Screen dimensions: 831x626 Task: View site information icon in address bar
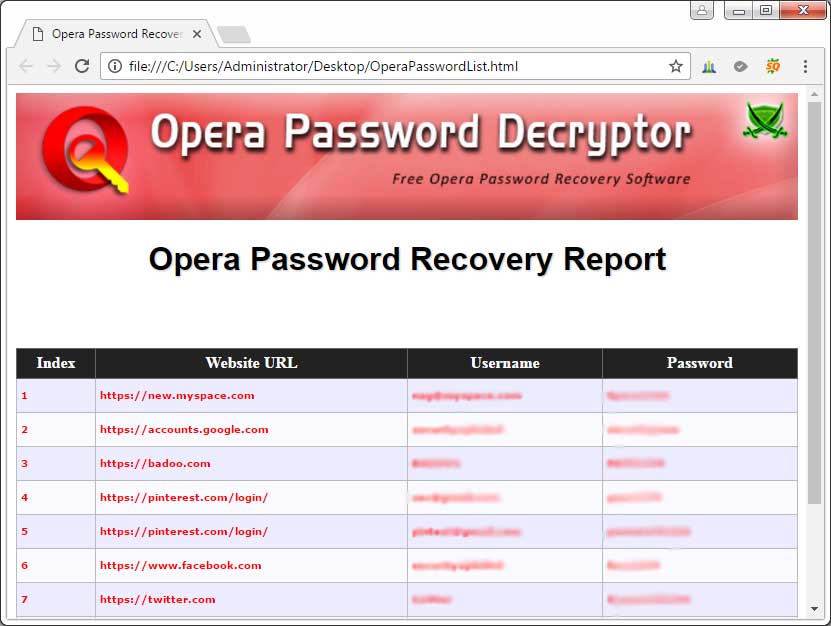115,67
